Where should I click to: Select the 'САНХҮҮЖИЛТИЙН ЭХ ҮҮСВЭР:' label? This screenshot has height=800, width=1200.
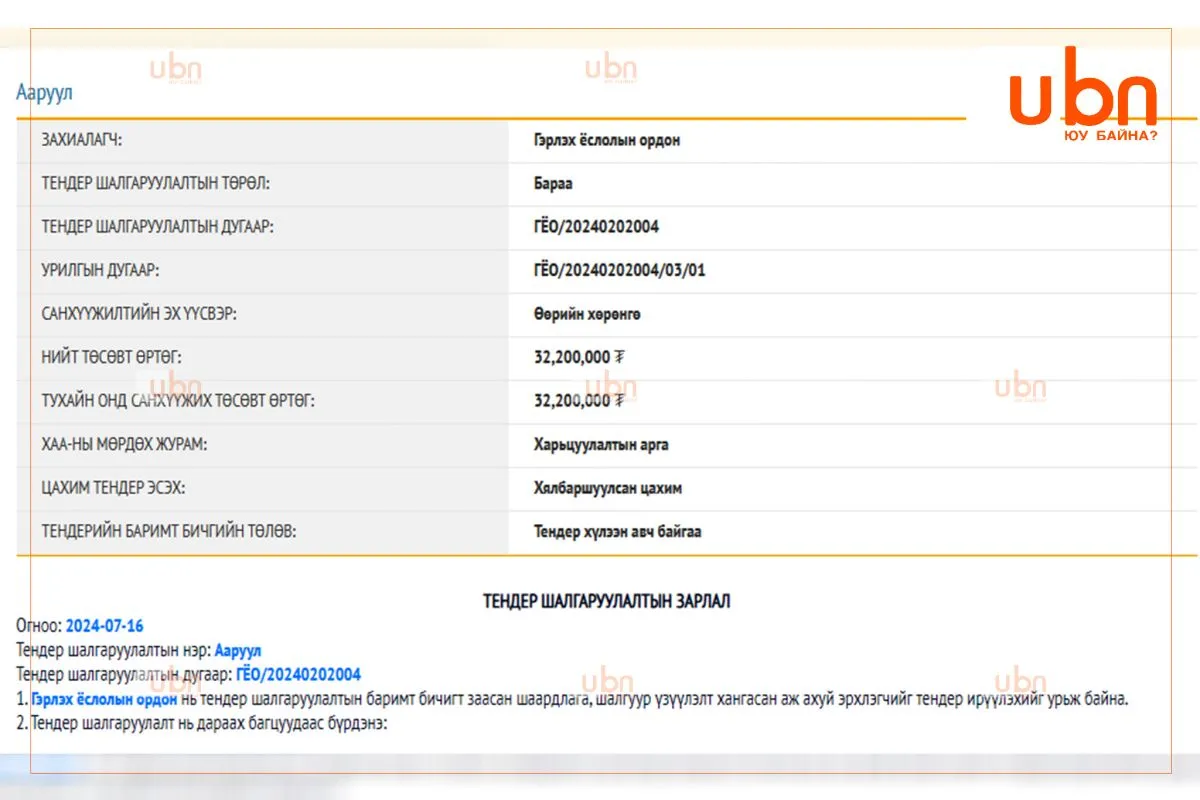click(x=139, y=314)
